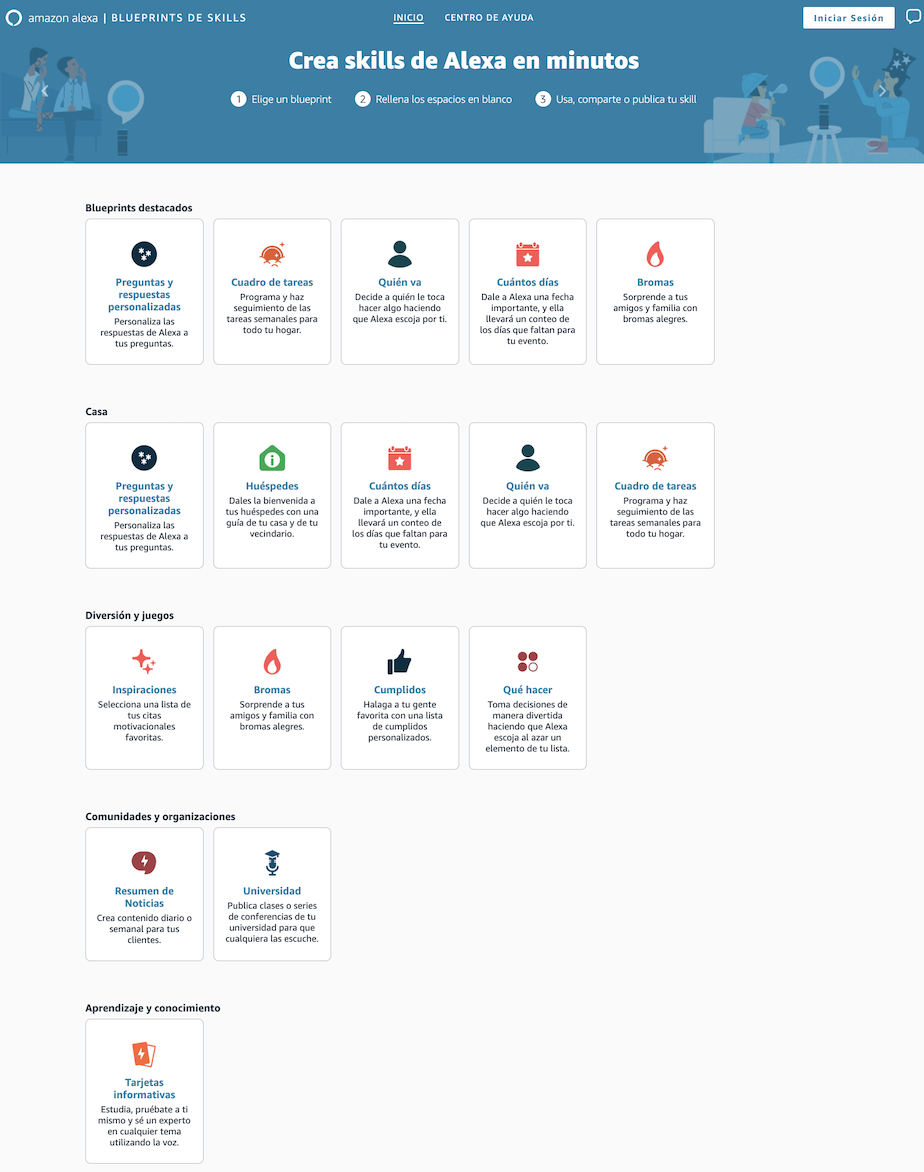Click the Amazon Alexa logo in header

pos(52,18)
